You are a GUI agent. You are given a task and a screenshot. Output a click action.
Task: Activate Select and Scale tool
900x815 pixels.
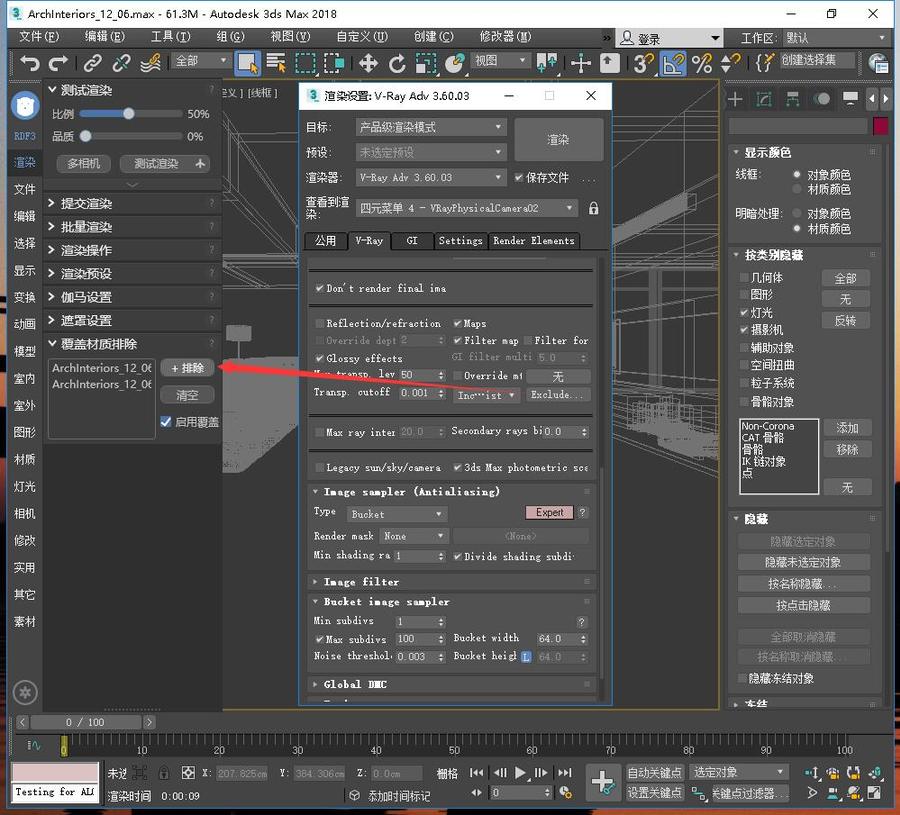[425, 63]
